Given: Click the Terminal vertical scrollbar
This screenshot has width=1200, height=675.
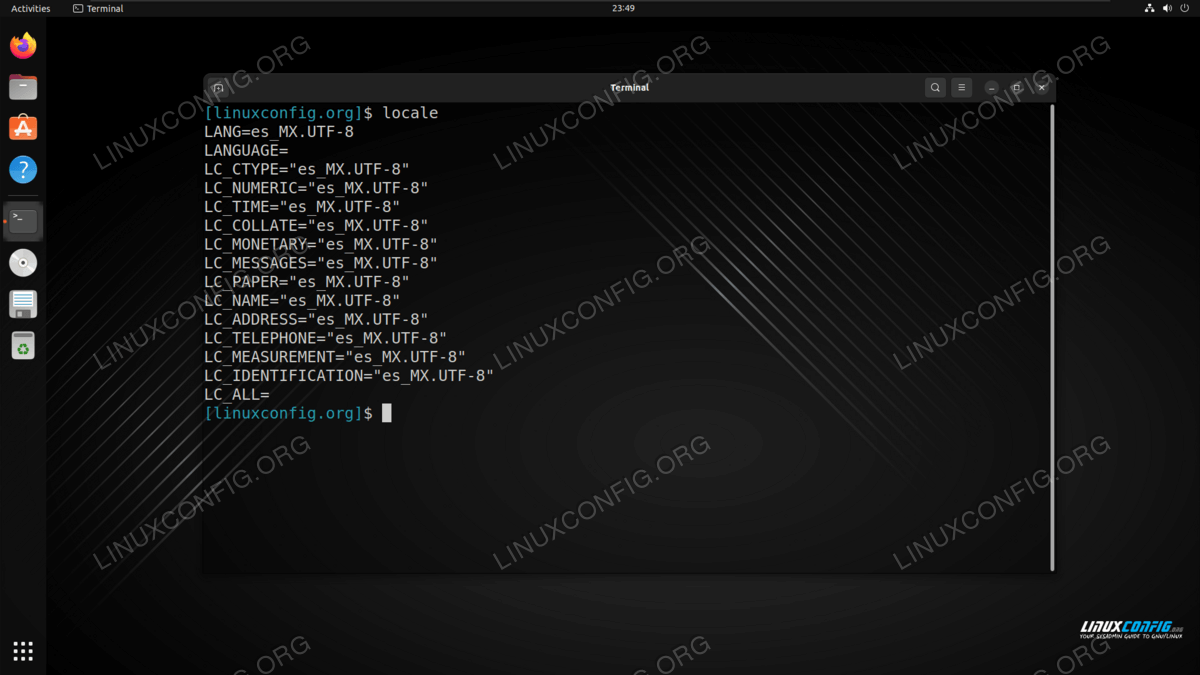Looking at the screenshot, I should 1052,337.
